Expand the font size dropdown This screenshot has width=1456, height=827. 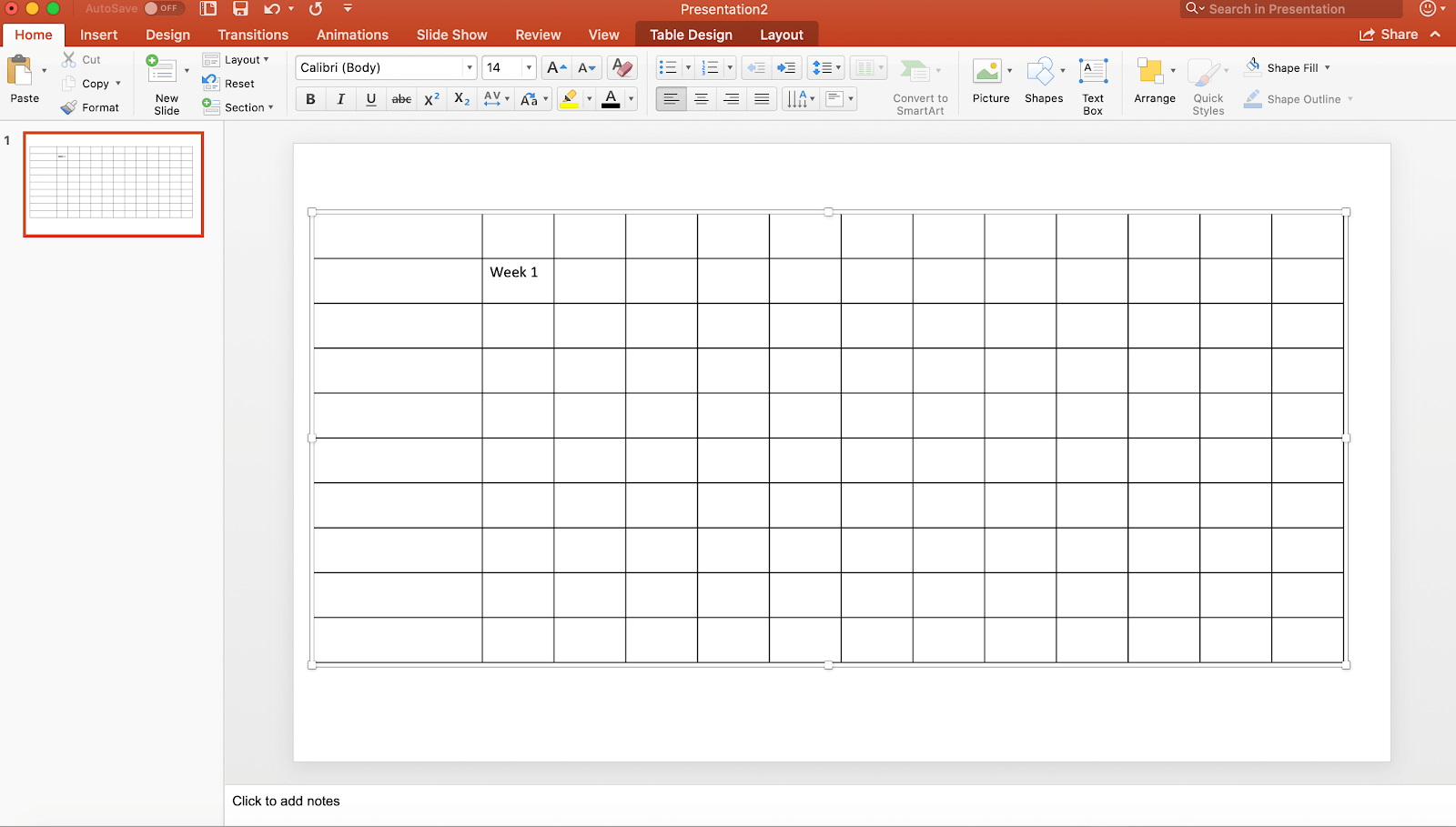tap(529, 67)
